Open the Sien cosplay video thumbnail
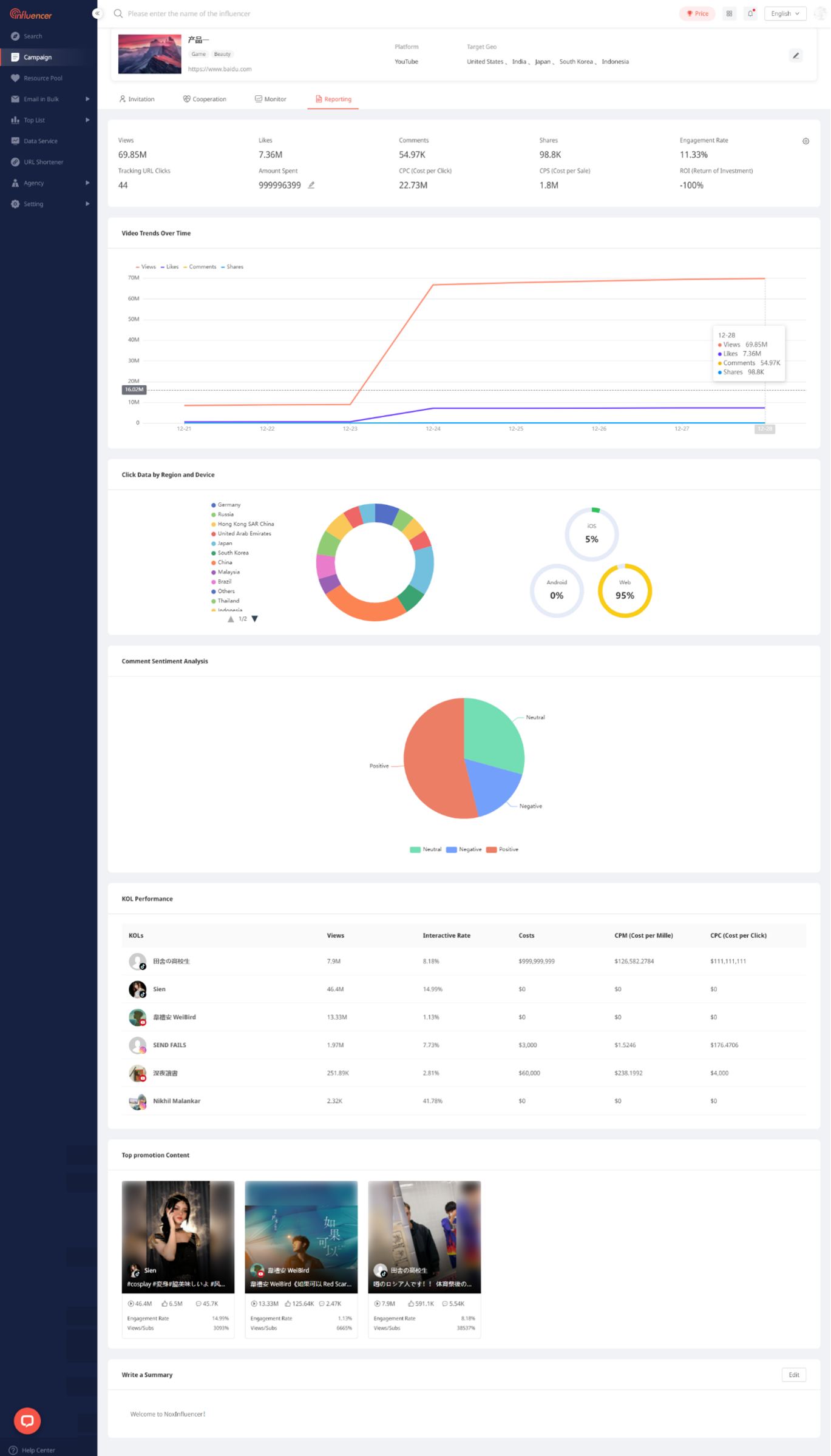Screen dimensions: 831x1456 (x=178, y=1237)
